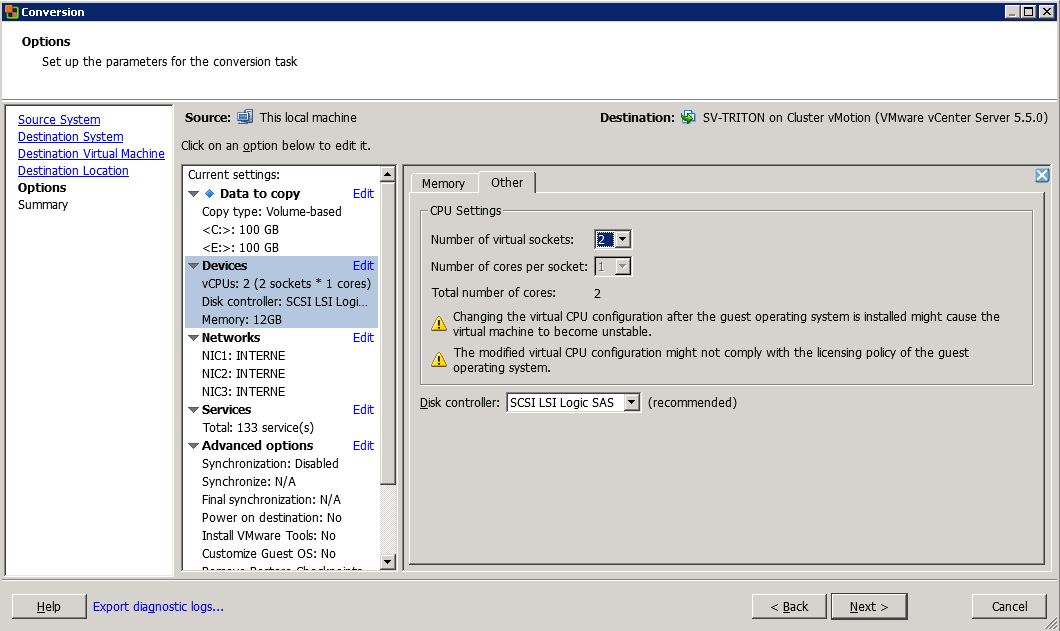Click the warning icon for licensing policy notice
This screenshot has height=631, width=1060.
tap(439, 359)
